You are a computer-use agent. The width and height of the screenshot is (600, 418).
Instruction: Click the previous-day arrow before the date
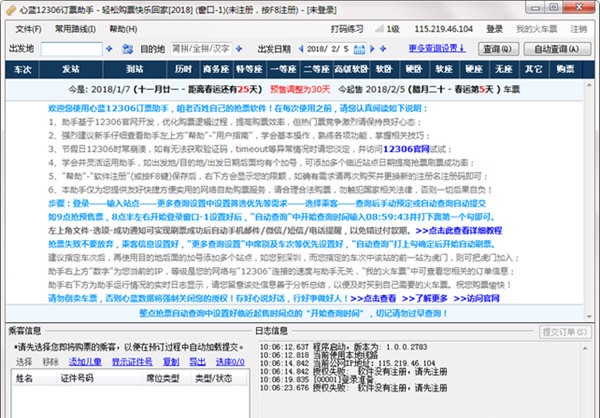point(301,49)
